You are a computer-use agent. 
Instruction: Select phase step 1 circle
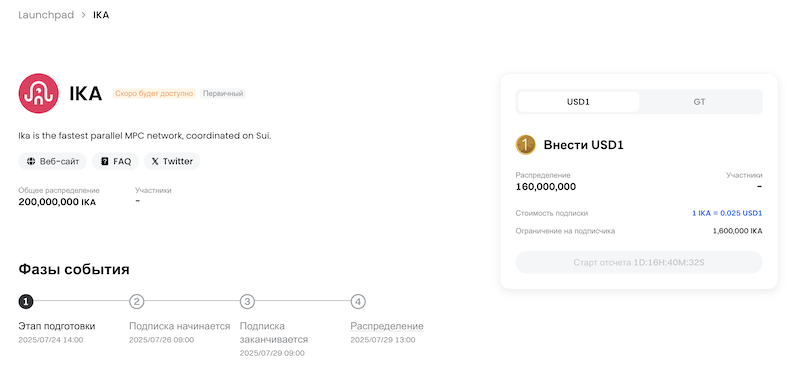(x=26, y=302)
